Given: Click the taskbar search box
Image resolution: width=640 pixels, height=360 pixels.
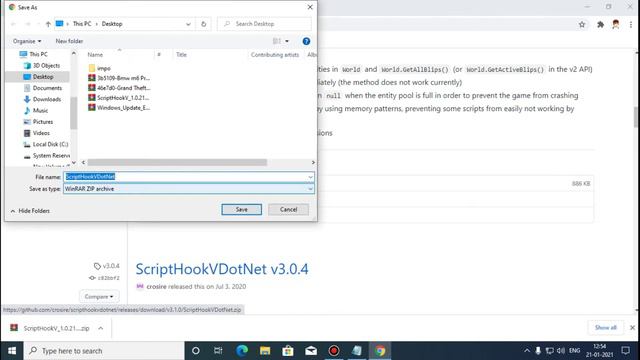Looking at the screenshot, I should [104, 351].
